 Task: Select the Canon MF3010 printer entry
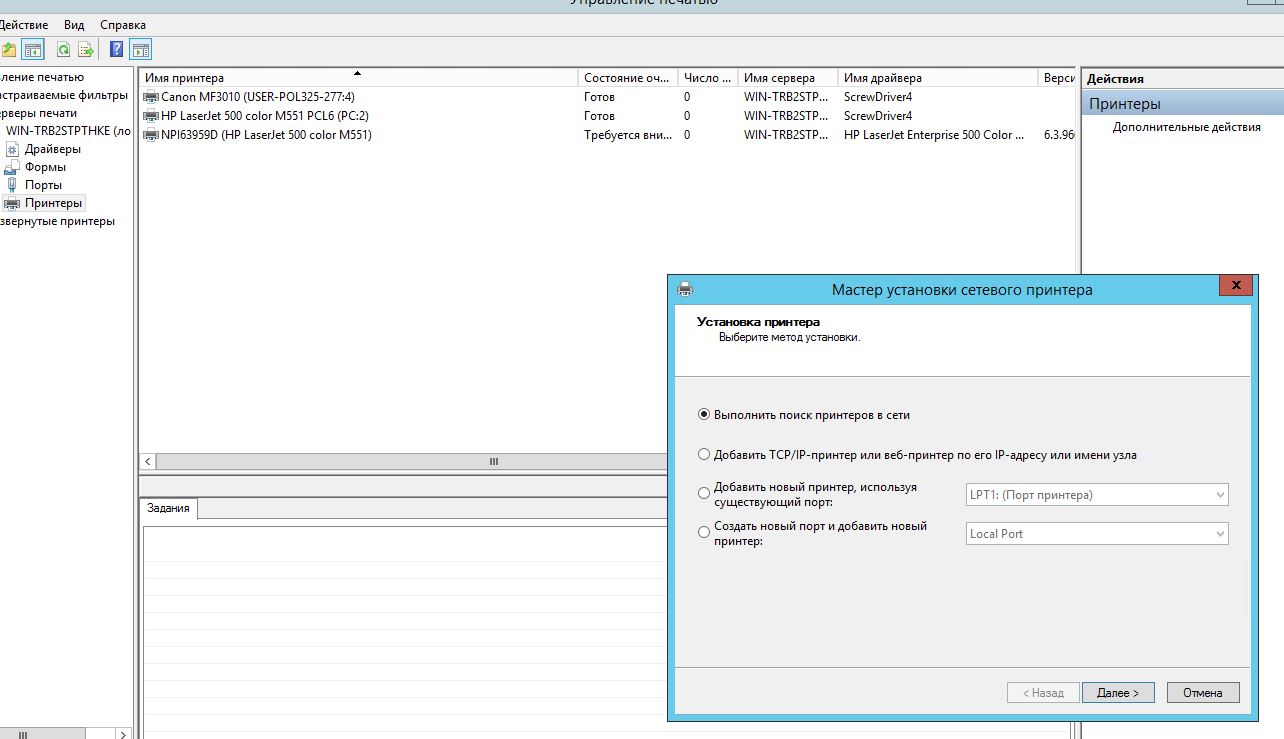pos(257,97)
